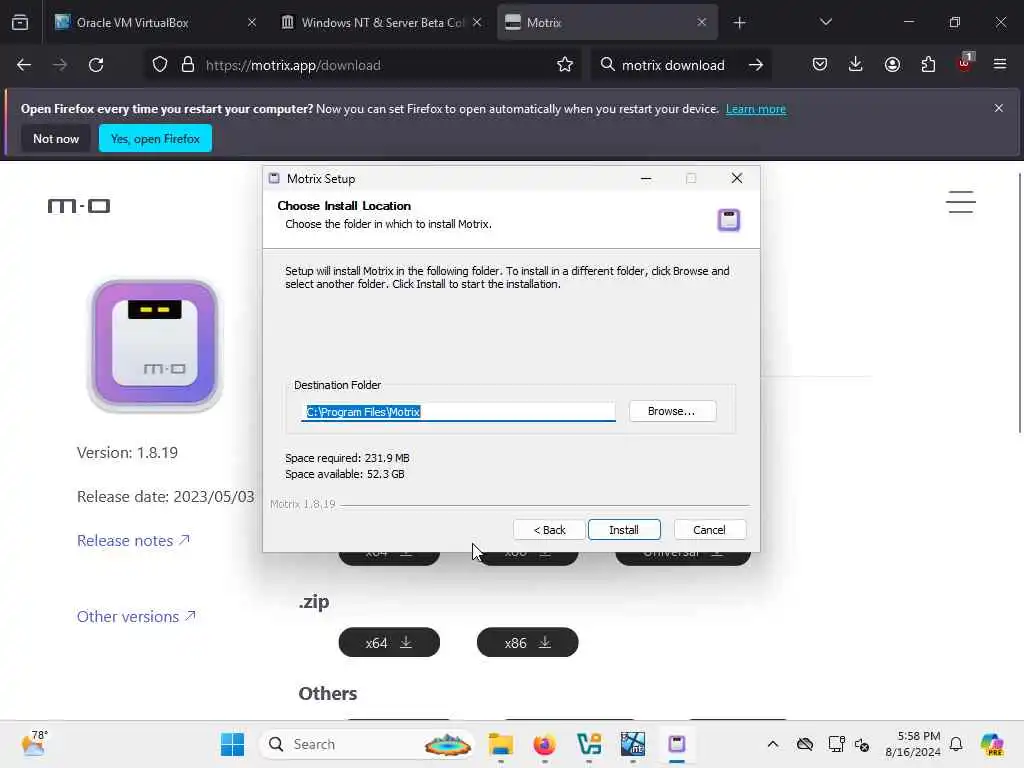The image size is (1024, 768).
Task: Open the Motrix site hamburger menu
Action: tap(961, 202)
